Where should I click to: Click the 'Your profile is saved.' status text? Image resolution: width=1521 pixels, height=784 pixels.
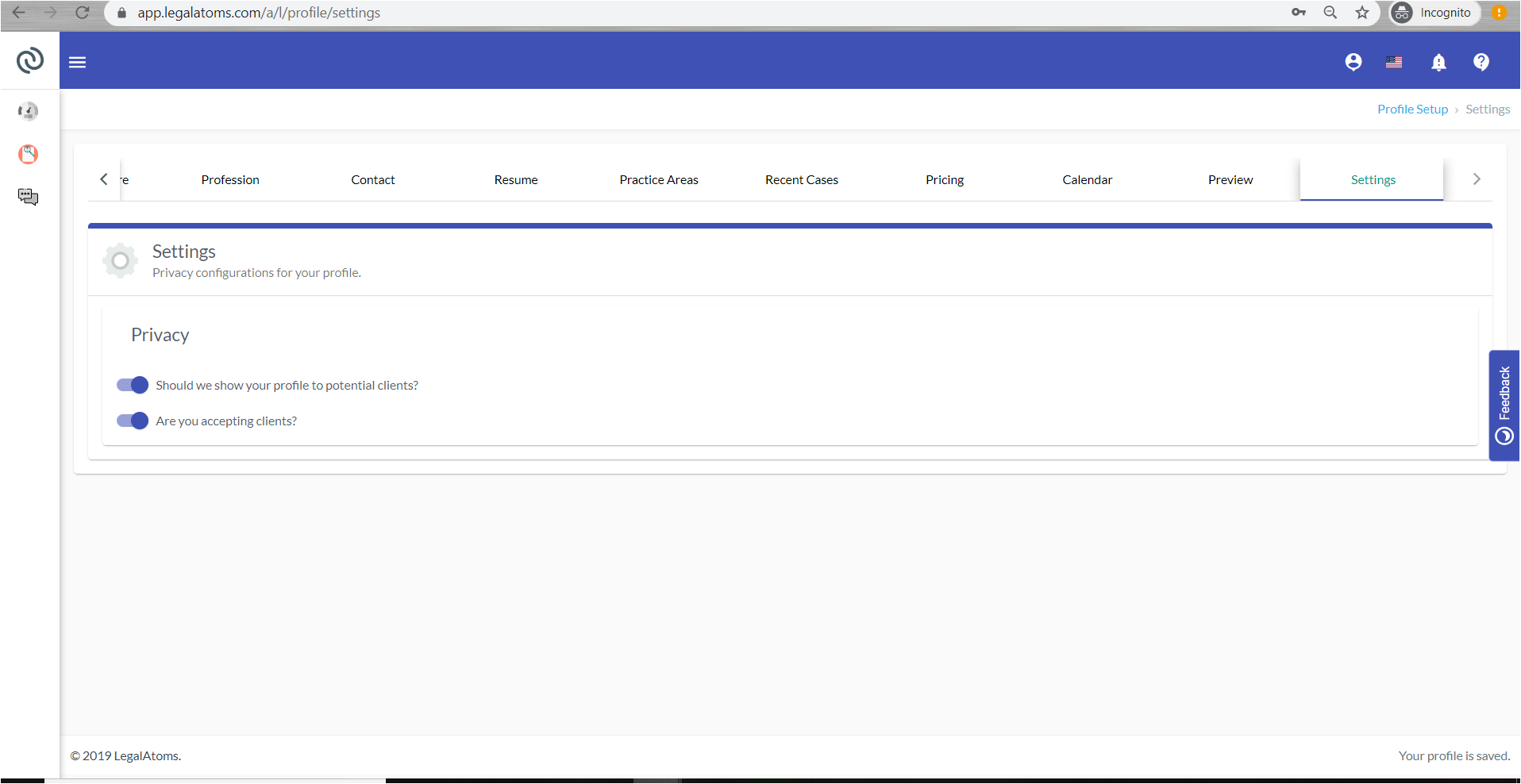(1454, 755)
